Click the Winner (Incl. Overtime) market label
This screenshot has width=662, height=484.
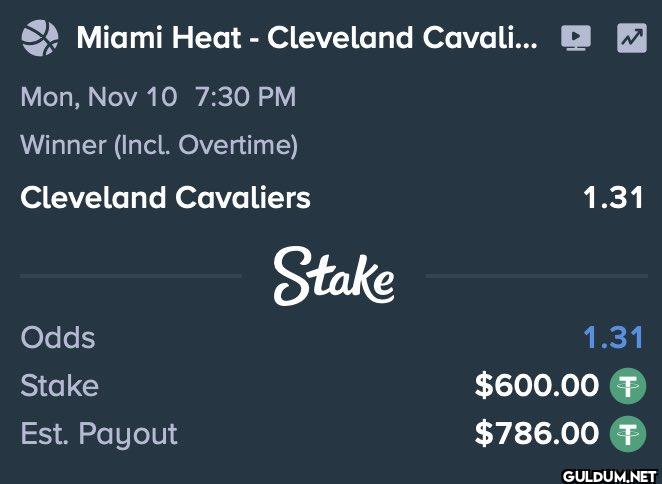pyautogui.click(x=159, y=145)
